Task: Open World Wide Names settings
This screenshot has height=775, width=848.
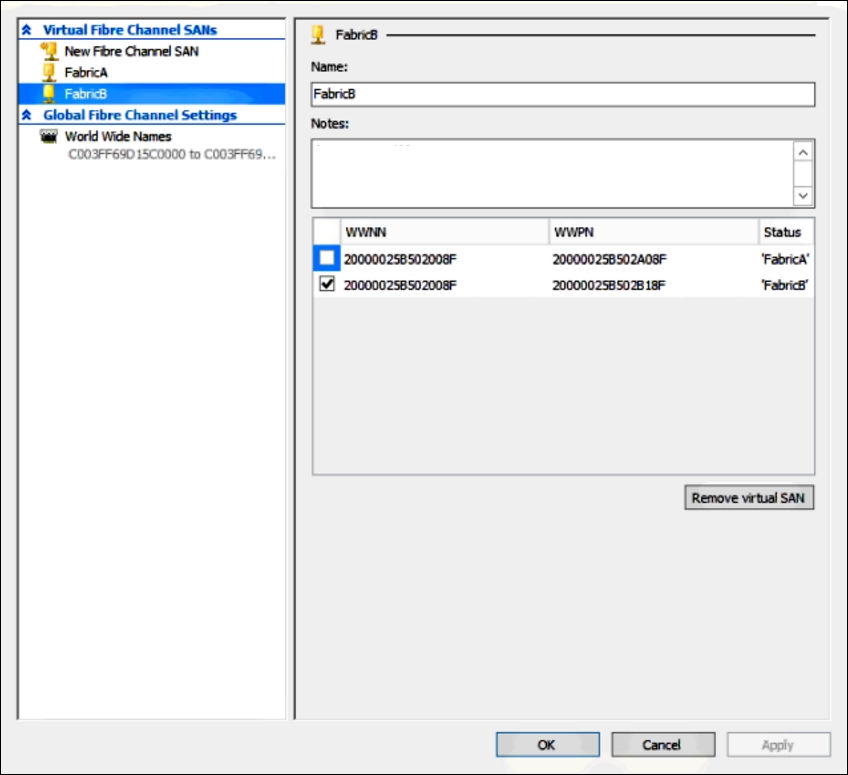Action: [118, 136]
